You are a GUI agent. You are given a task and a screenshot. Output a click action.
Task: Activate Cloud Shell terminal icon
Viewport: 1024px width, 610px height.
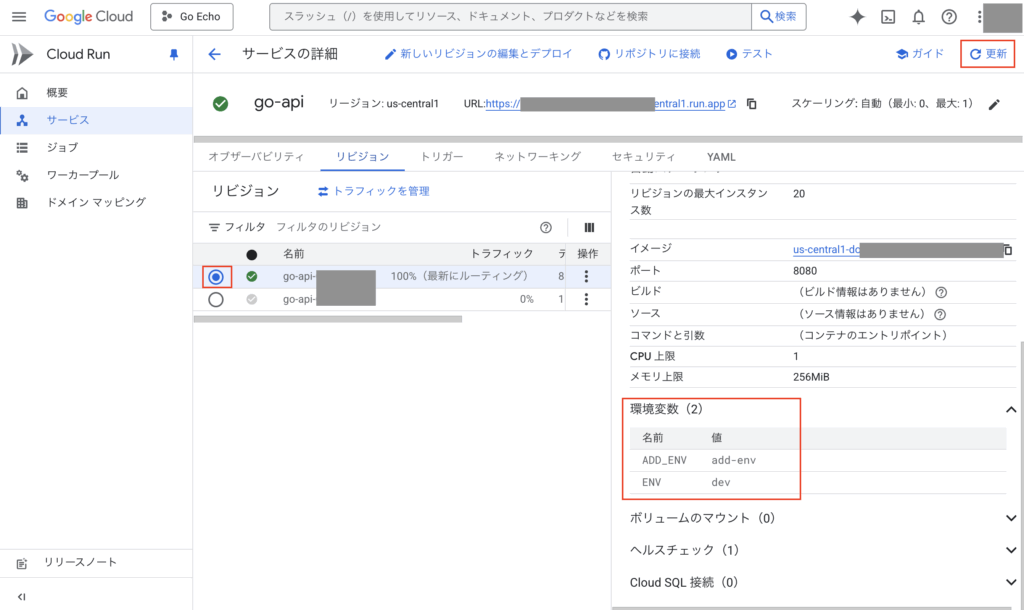pos(887,17)
